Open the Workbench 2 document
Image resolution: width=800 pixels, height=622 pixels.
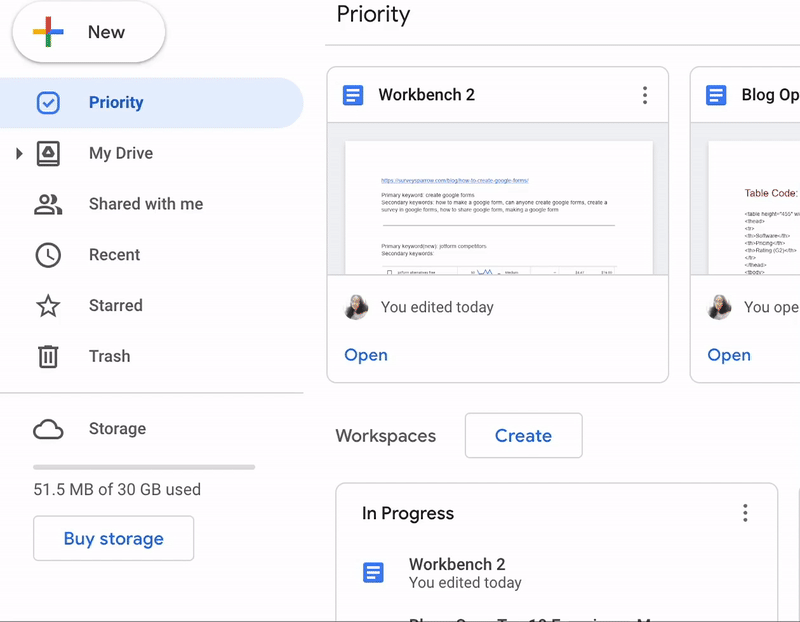click(365, 355)
